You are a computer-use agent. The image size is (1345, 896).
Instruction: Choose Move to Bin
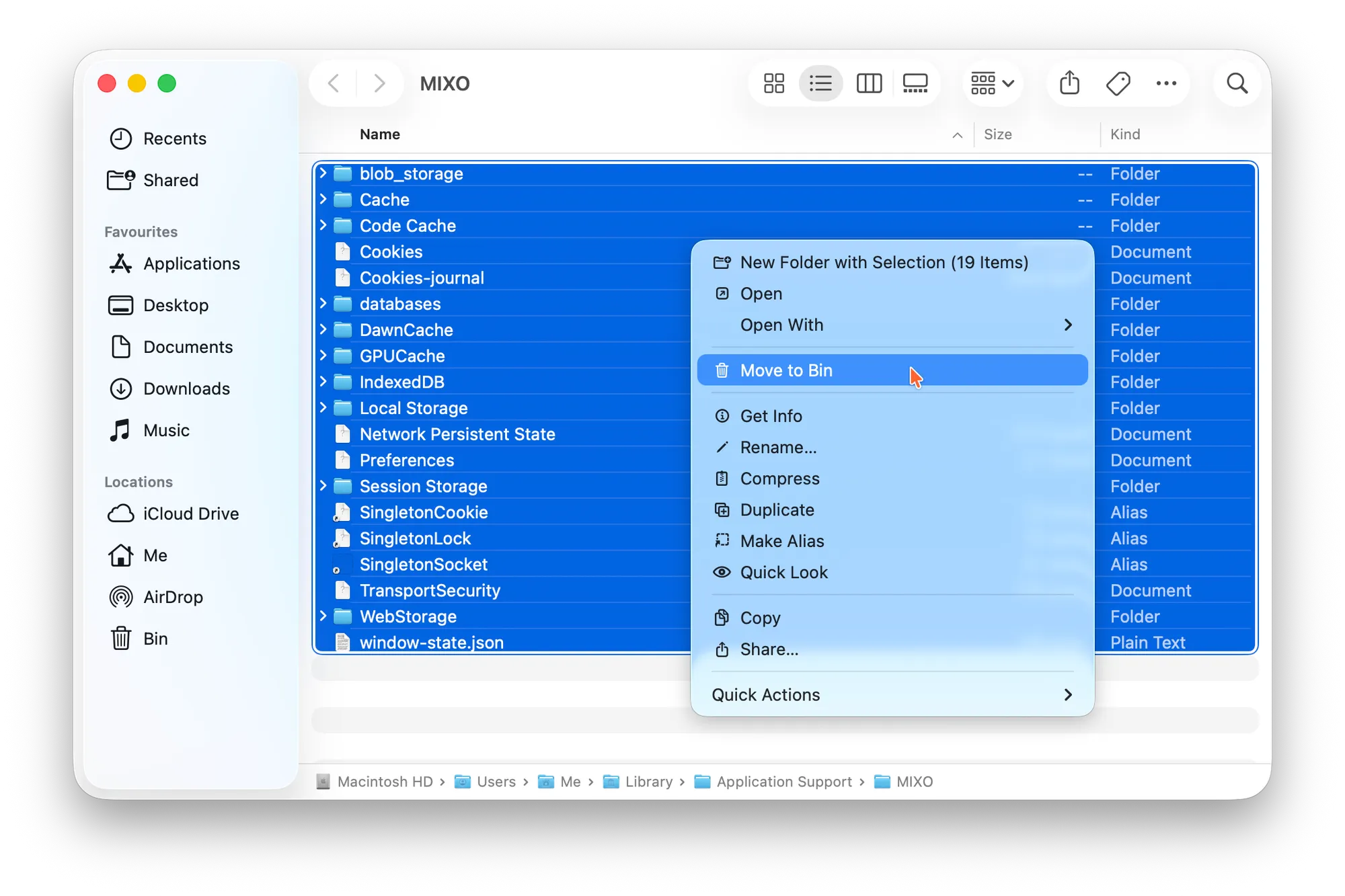[892, 370]
